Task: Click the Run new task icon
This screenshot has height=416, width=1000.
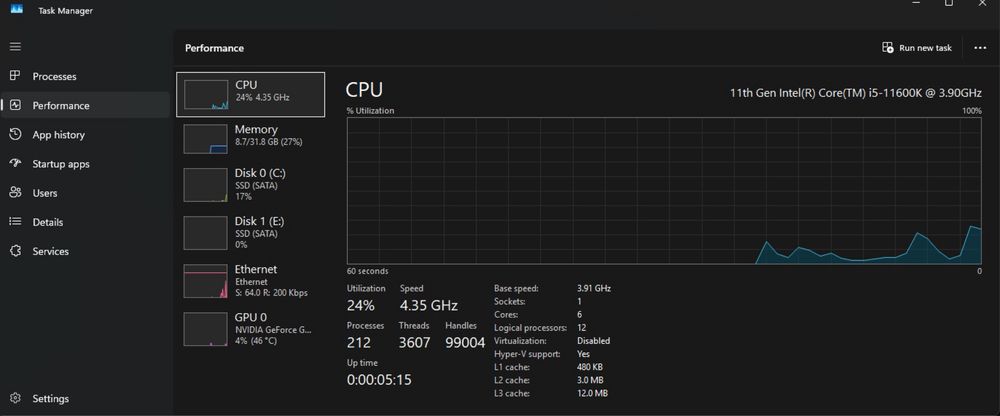Action: [887, 48]
